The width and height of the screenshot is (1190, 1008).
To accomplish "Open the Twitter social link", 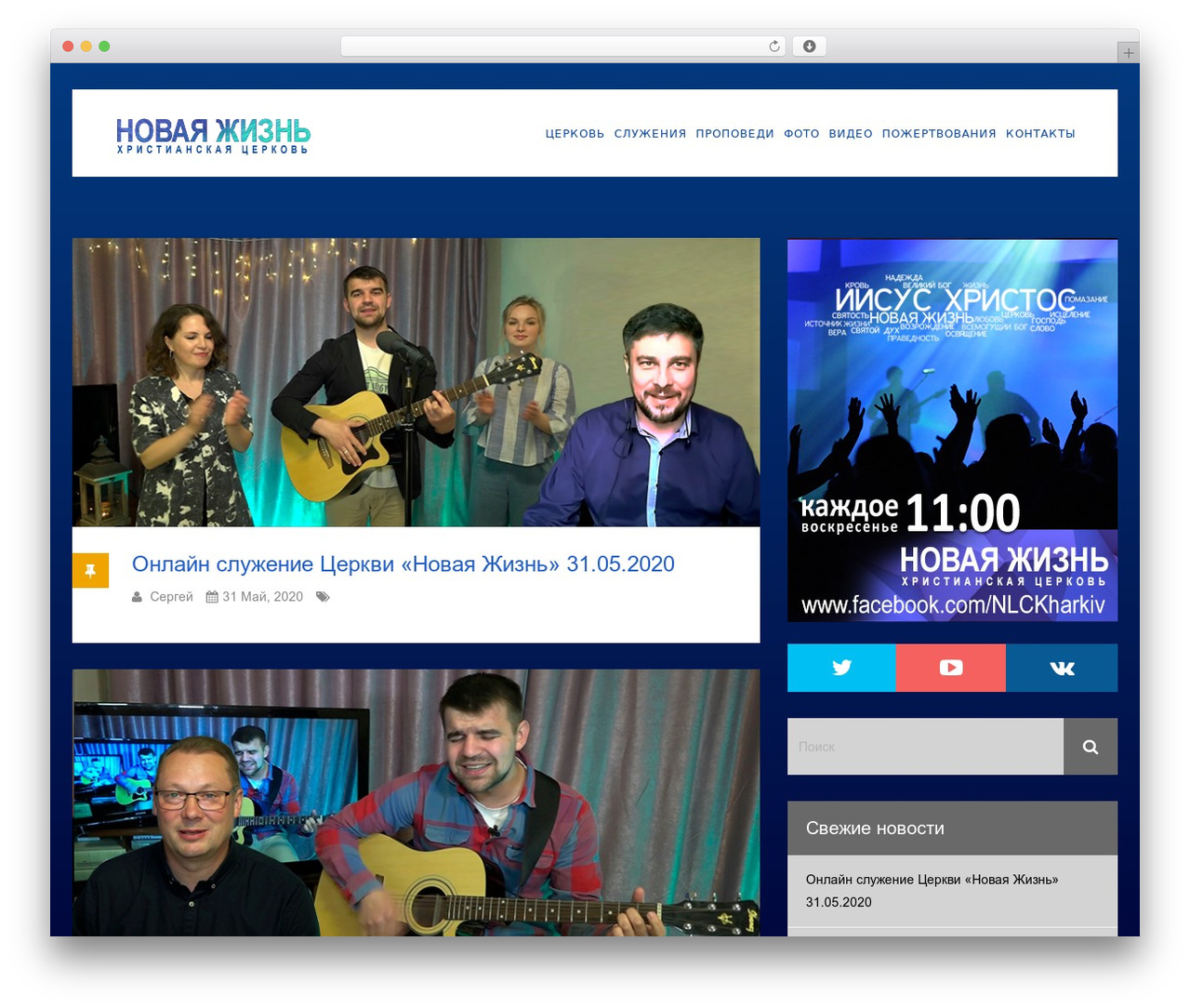I will 841,668.
